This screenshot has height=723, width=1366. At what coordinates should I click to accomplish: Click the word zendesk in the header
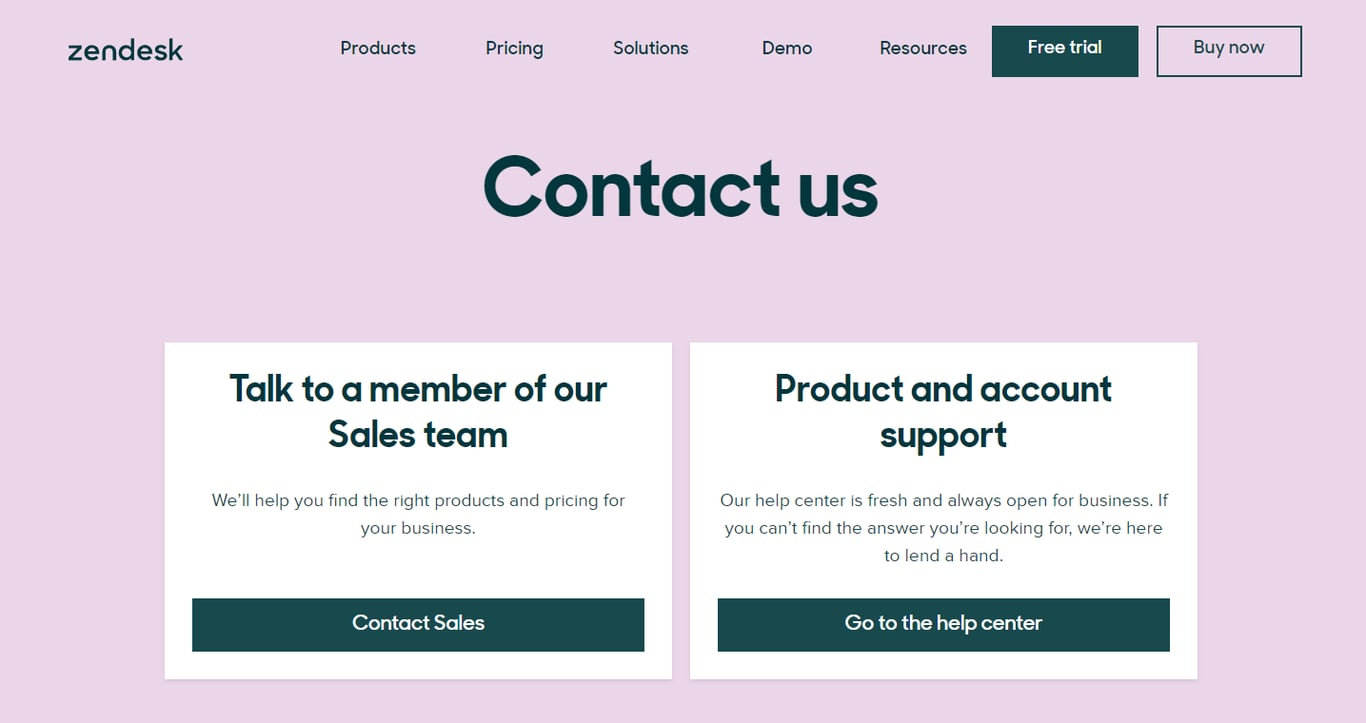125,50
